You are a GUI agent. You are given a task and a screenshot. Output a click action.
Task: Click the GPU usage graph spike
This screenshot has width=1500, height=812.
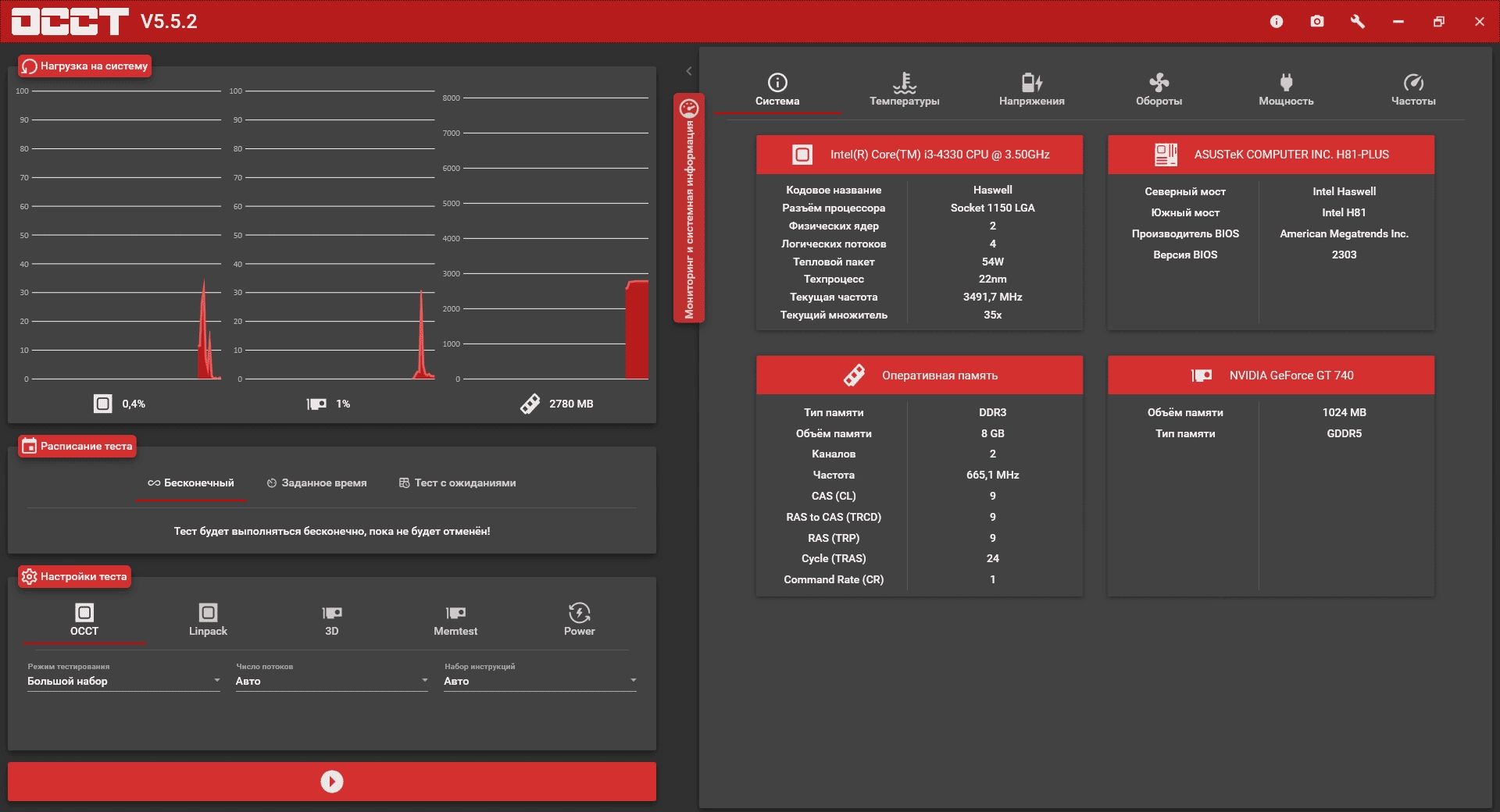tap(423, 336)
